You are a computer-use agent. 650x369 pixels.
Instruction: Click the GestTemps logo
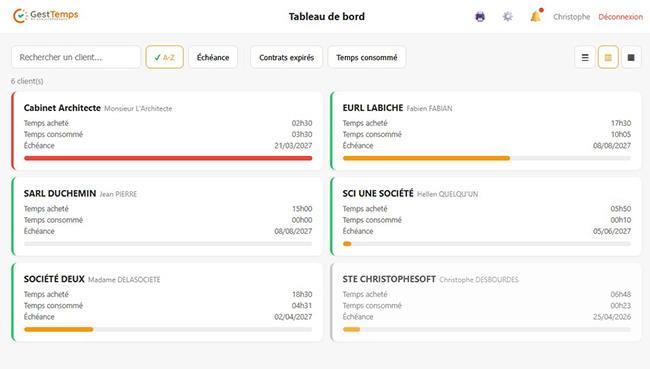click(x=46, y=16)
